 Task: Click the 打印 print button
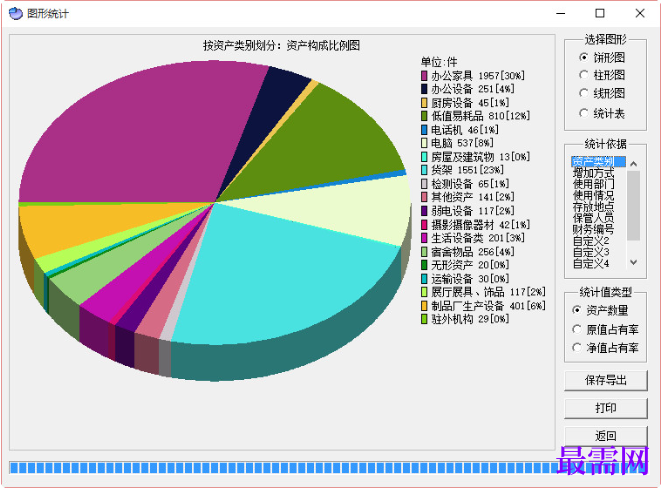[x=605, y=408]
